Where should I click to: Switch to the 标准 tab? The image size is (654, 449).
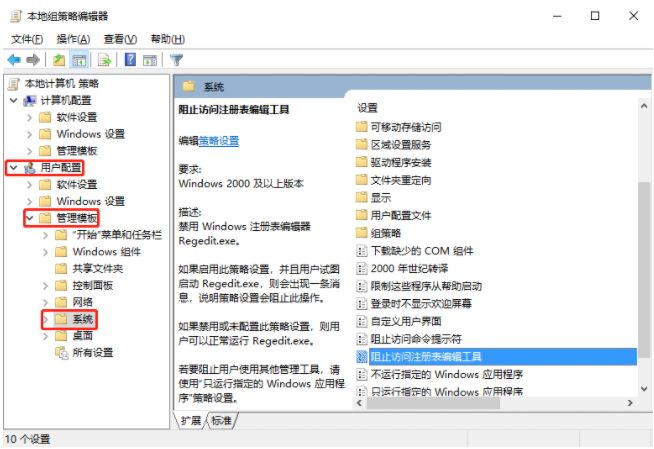(221, 421)
